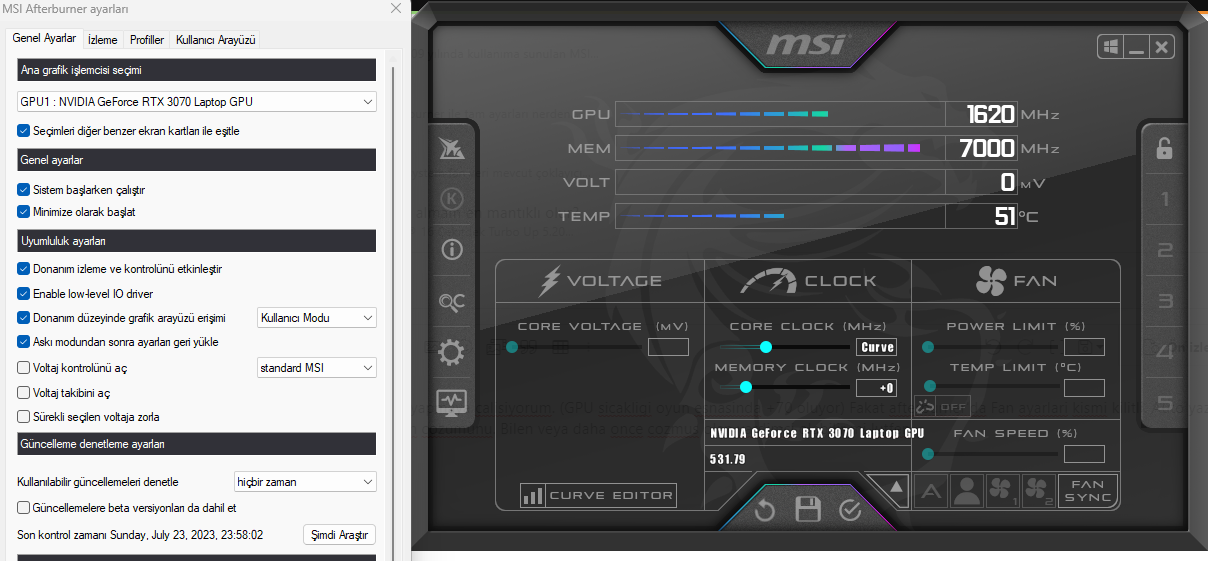Viewport: 1208px width, 561px height.
Task: Open the 'Kullanıcı Modu' dropdown
Action: [x=317, y=318]
